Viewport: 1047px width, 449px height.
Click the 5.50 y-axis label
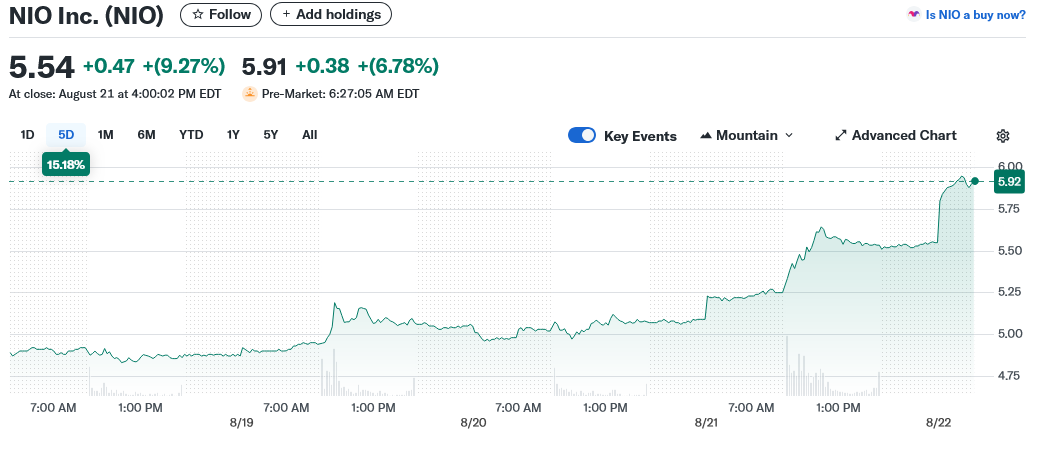click(x=1010, y=251)
